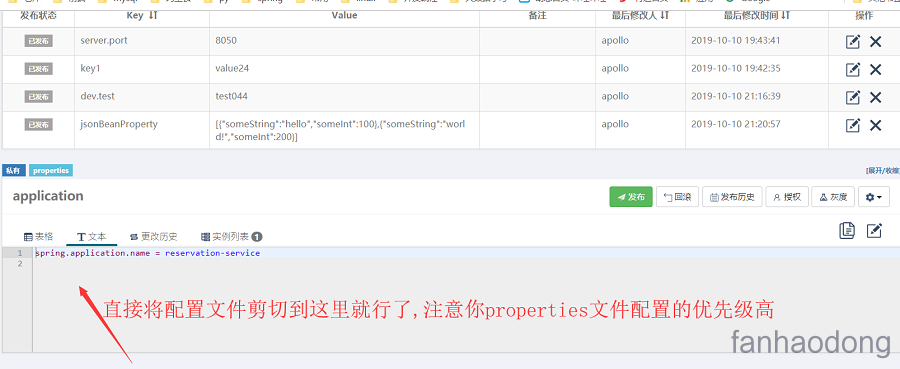Sort the table by Key column

pos(142,15)
